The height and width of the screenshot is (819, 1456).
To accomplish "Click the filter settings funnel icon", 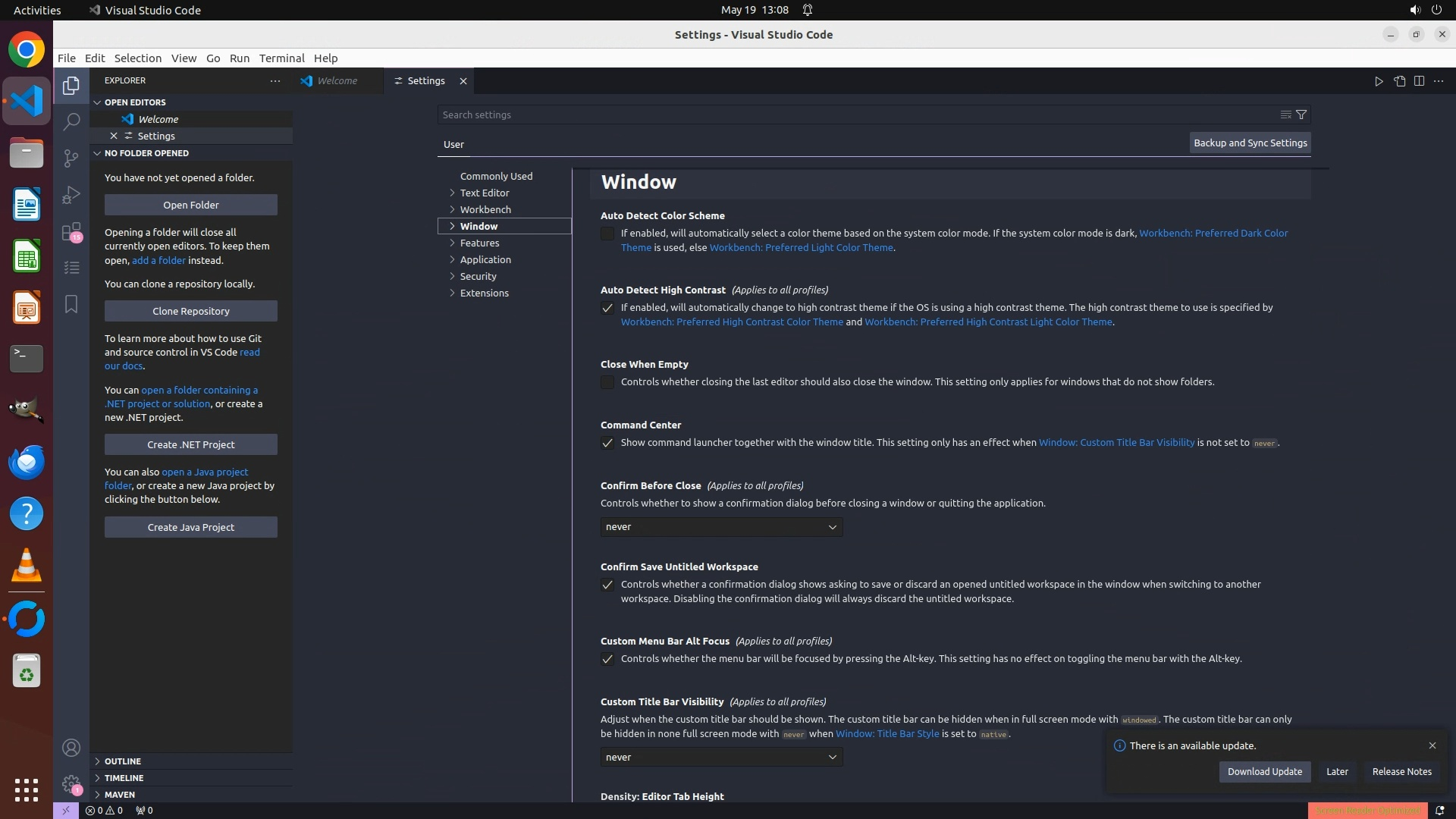I will [1301, 115].
